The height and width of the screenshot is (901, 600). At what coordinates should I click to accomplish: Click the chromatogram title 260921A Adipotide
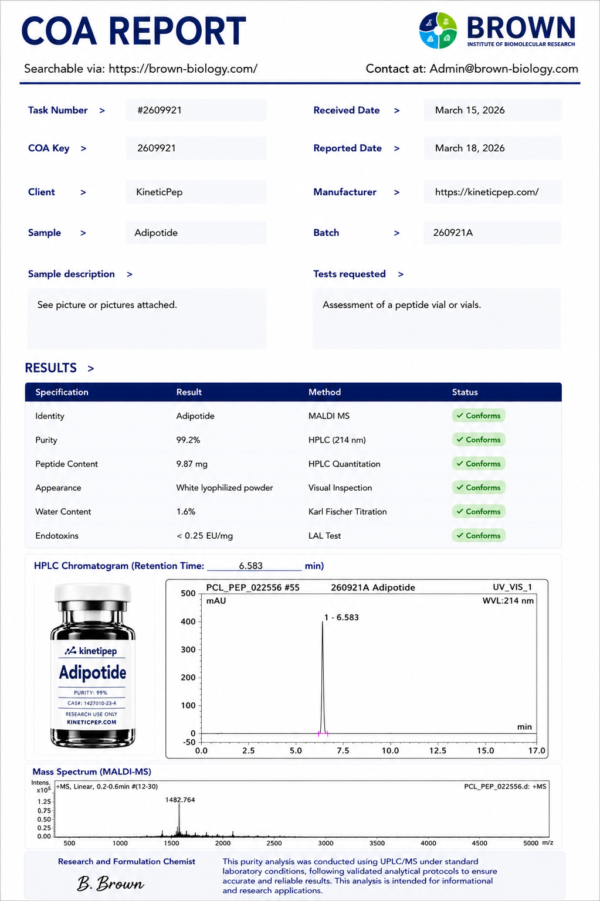click(x=372, y=587)
